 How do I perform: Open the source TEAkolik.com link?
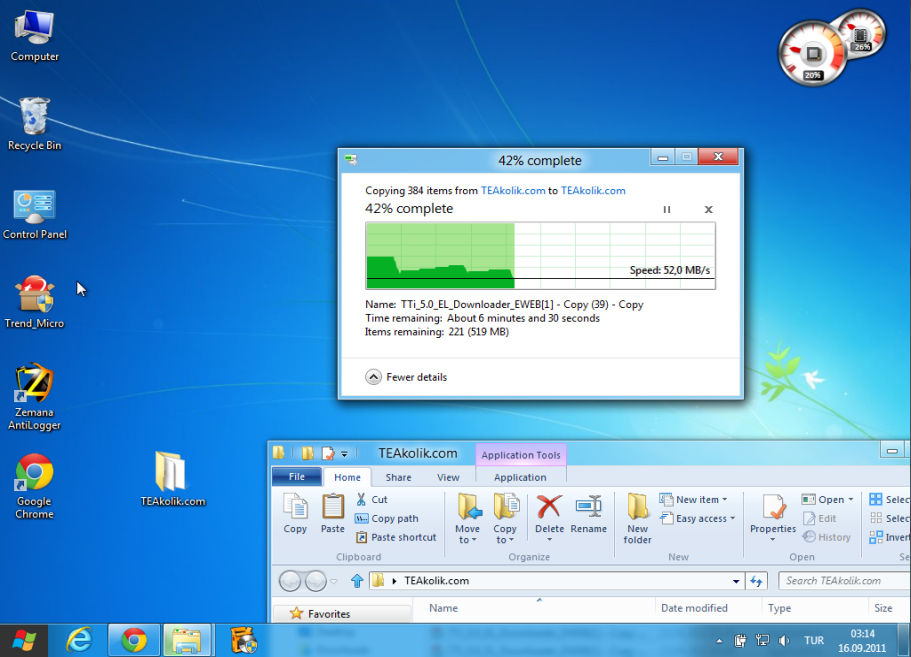(513, 191)
